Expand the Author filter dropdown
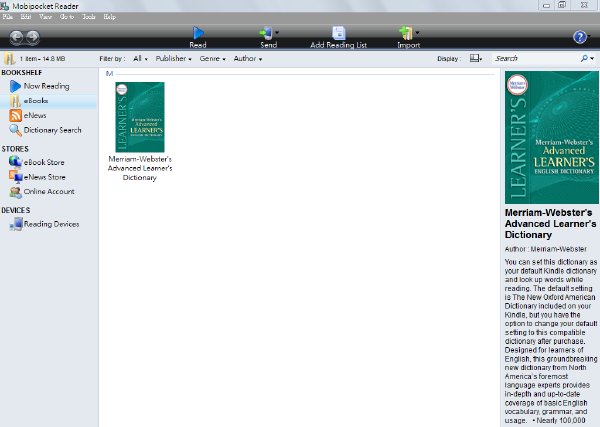The width and height of the screenshot is (600, 427). [x=248, y=59]
